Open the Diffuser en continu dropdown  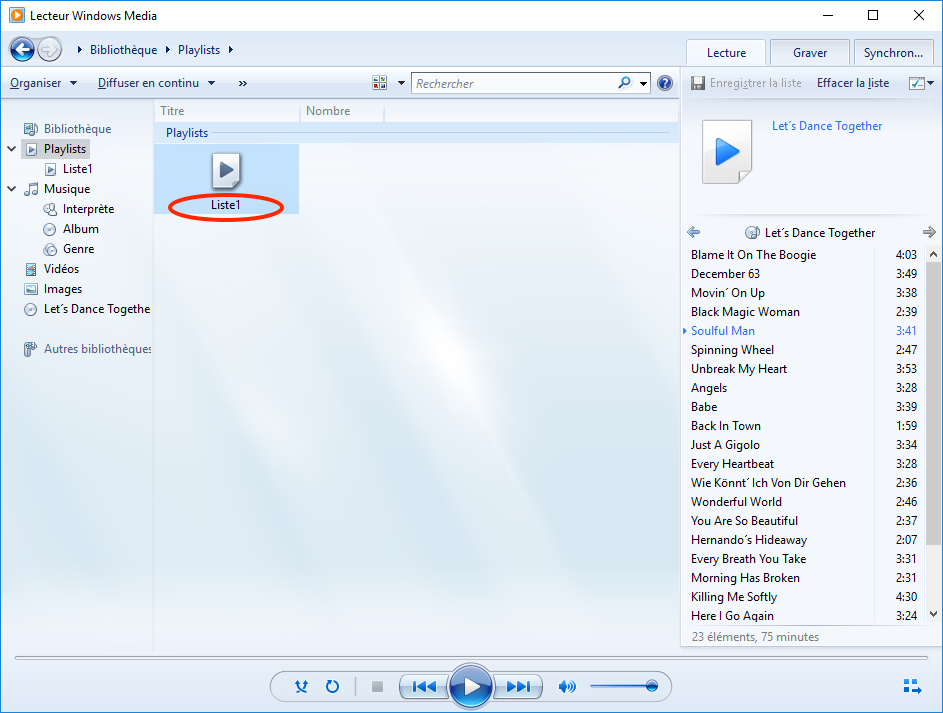156,83
